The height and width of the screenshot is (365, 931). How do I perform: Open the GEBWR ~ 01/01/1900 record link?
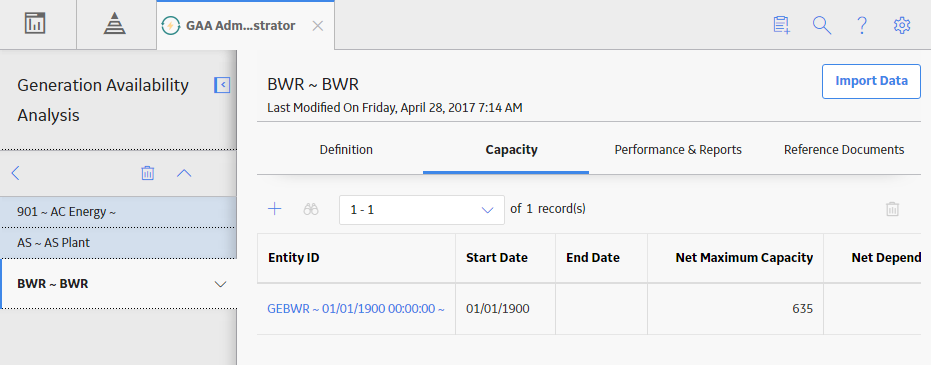[356, 309]
